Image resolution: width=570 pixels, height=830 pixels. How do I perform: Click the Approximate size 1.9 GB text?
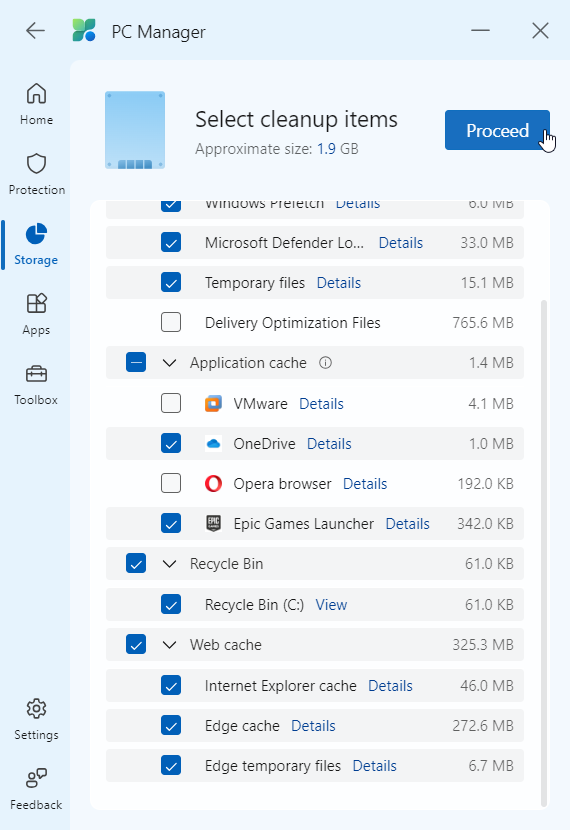click(x=277, y=149)
